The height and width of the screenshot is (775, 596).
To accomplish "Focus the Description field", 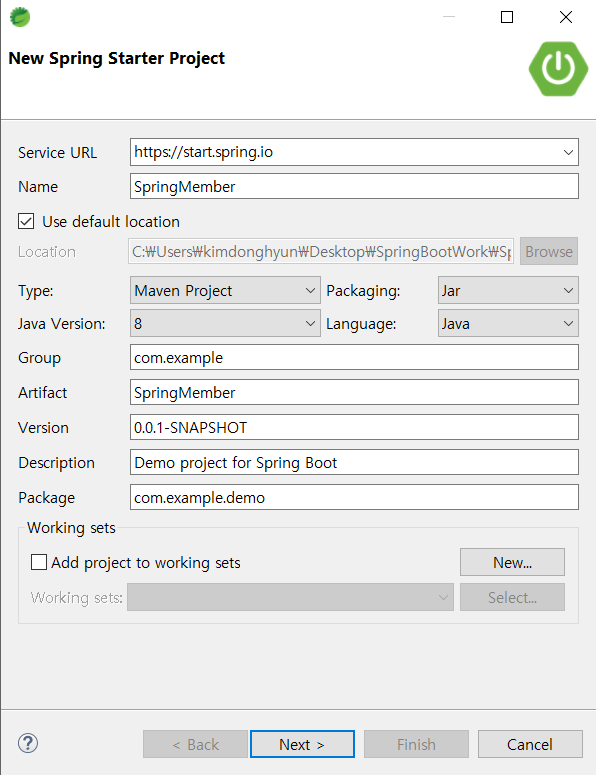I will tap(354, 462).
